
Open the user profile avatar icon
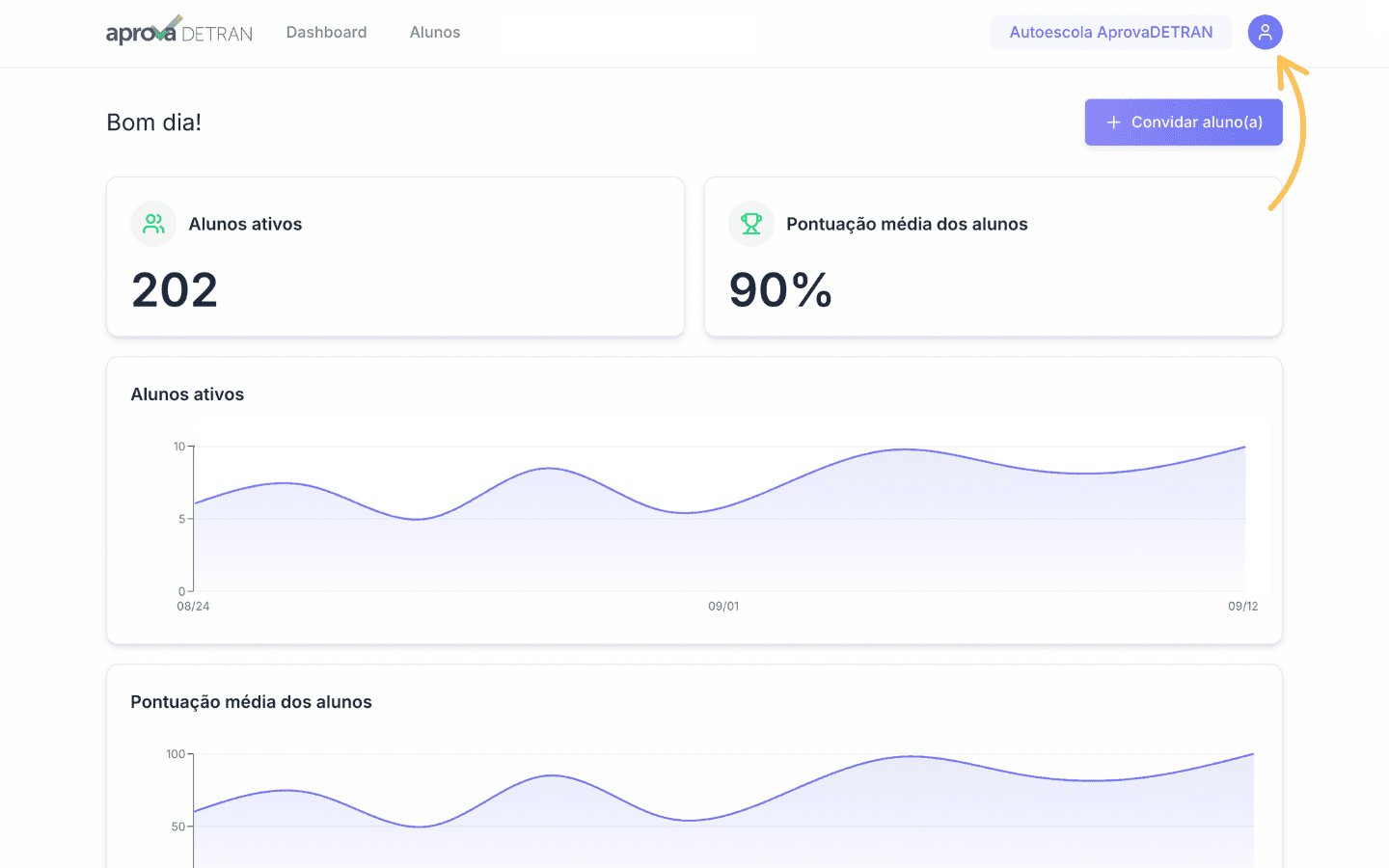(1265, 32)
